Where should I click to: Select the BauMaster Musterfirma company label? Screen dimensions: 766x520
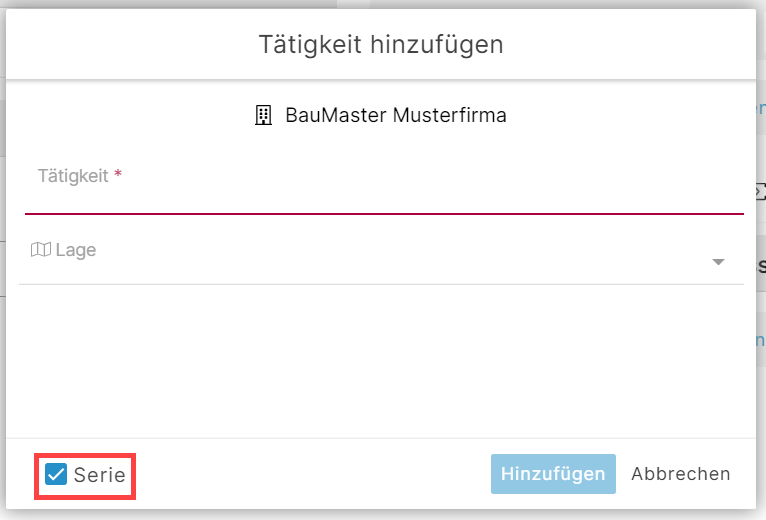[x=396, y=115]
